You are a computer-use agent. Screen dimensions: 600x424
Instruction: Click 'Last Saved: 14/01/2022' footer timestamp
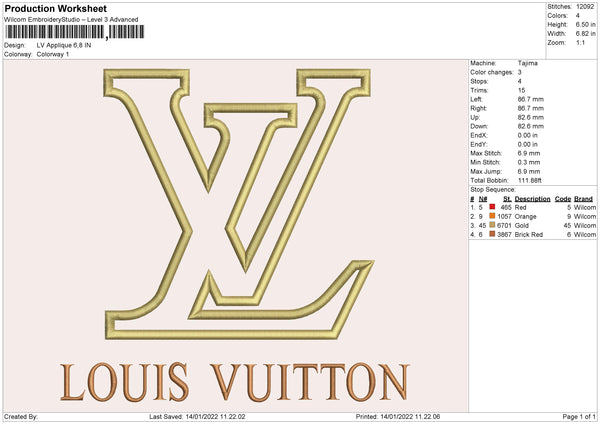tap(197, 416)
